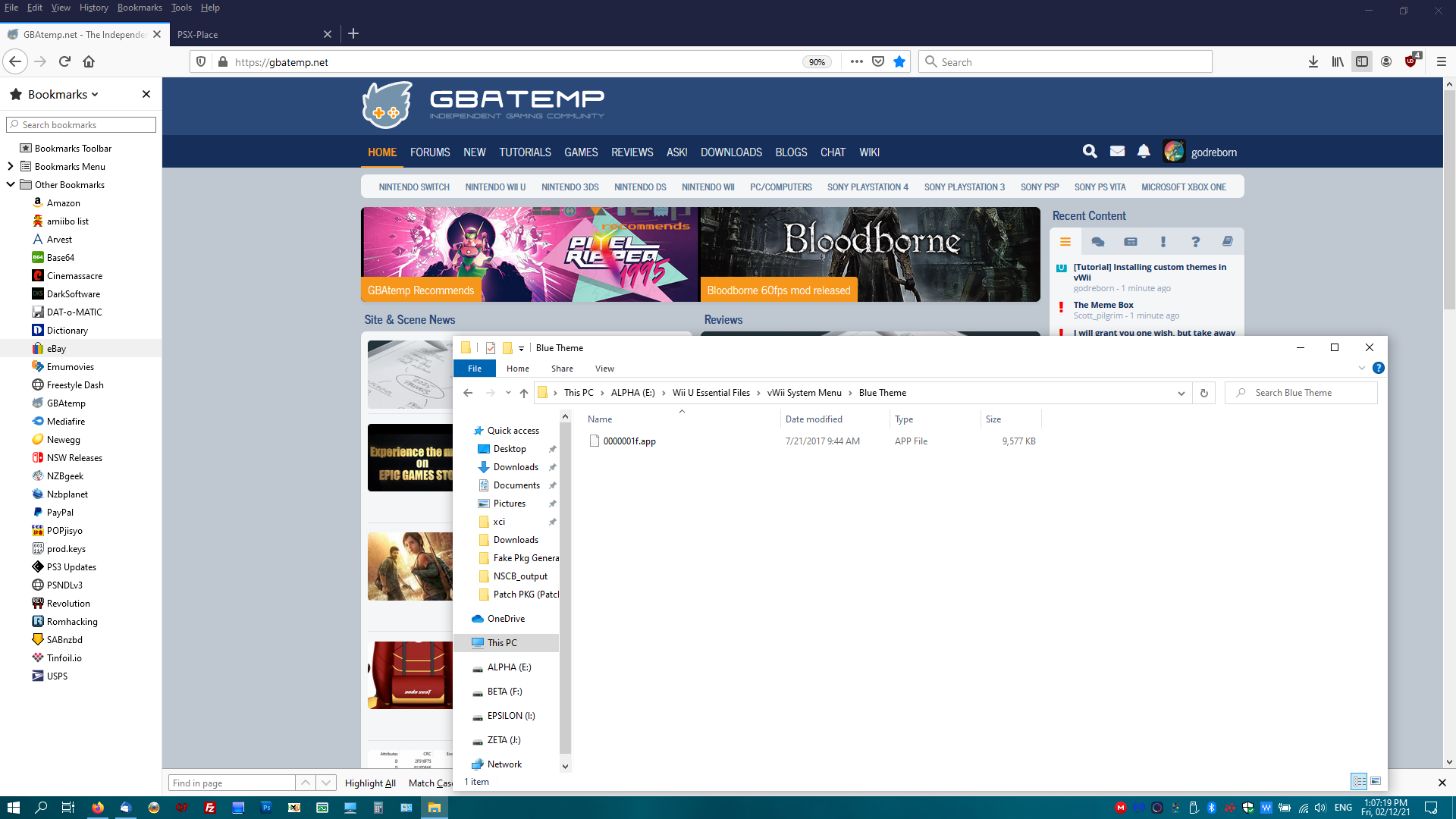Open The Meme Box thread
The height and width of the screenshot is (819, 1456).
(x=1103, y=305)
